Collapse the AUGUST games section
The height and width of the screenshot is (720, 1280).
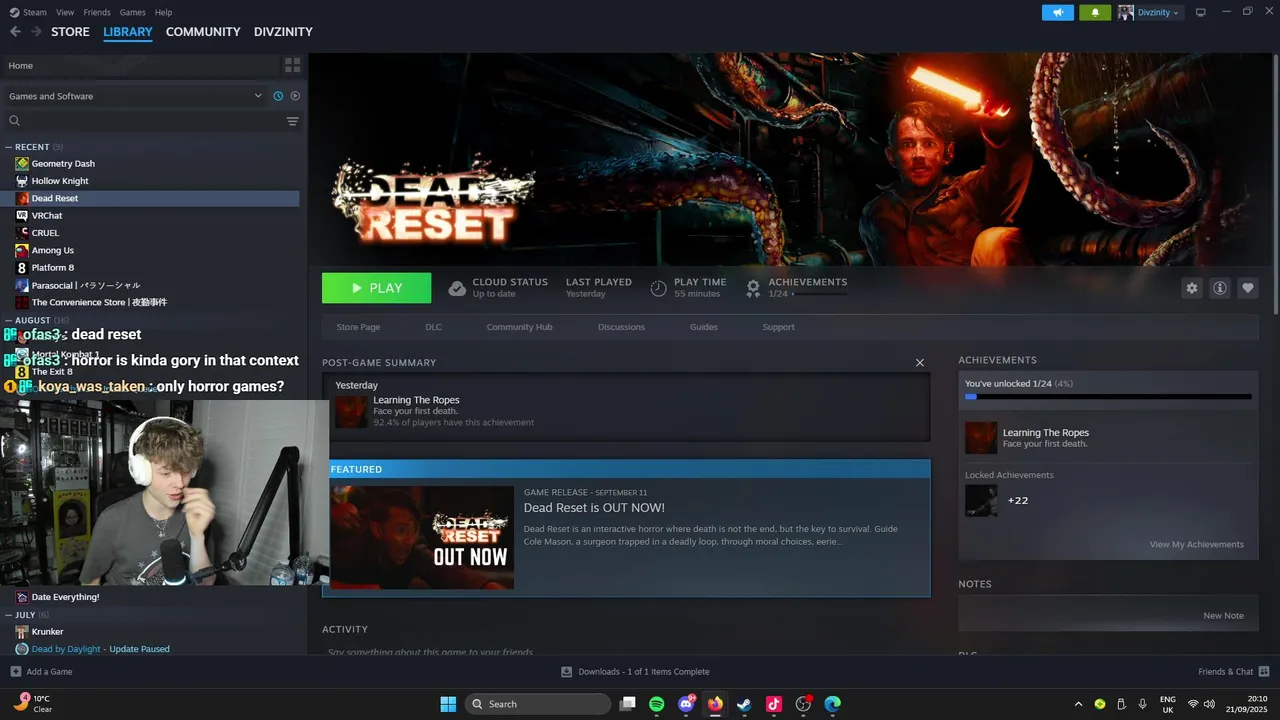(9, 320)
